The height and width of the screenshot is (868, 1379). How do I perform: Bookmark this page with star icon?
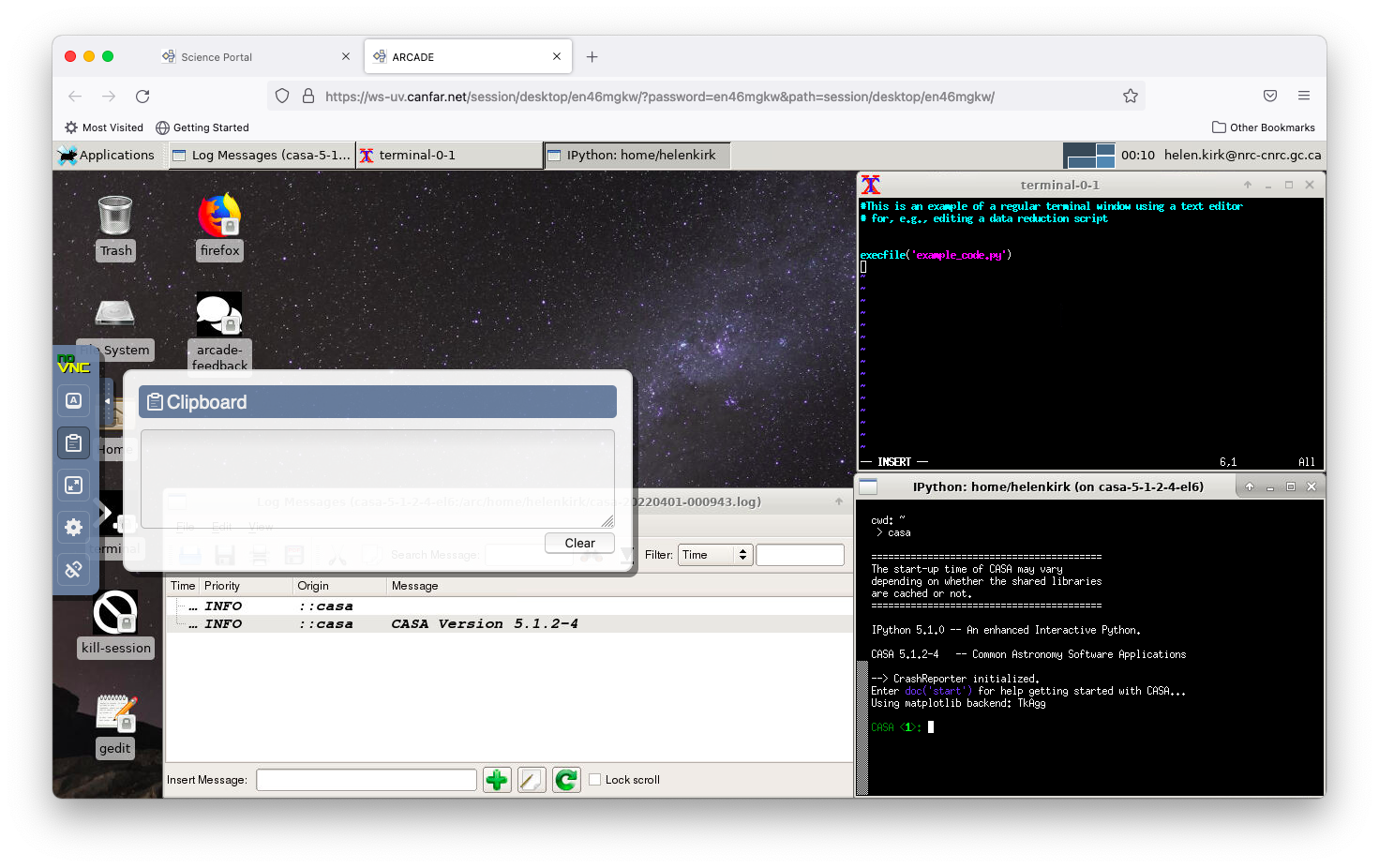(x=1131, y=97)
